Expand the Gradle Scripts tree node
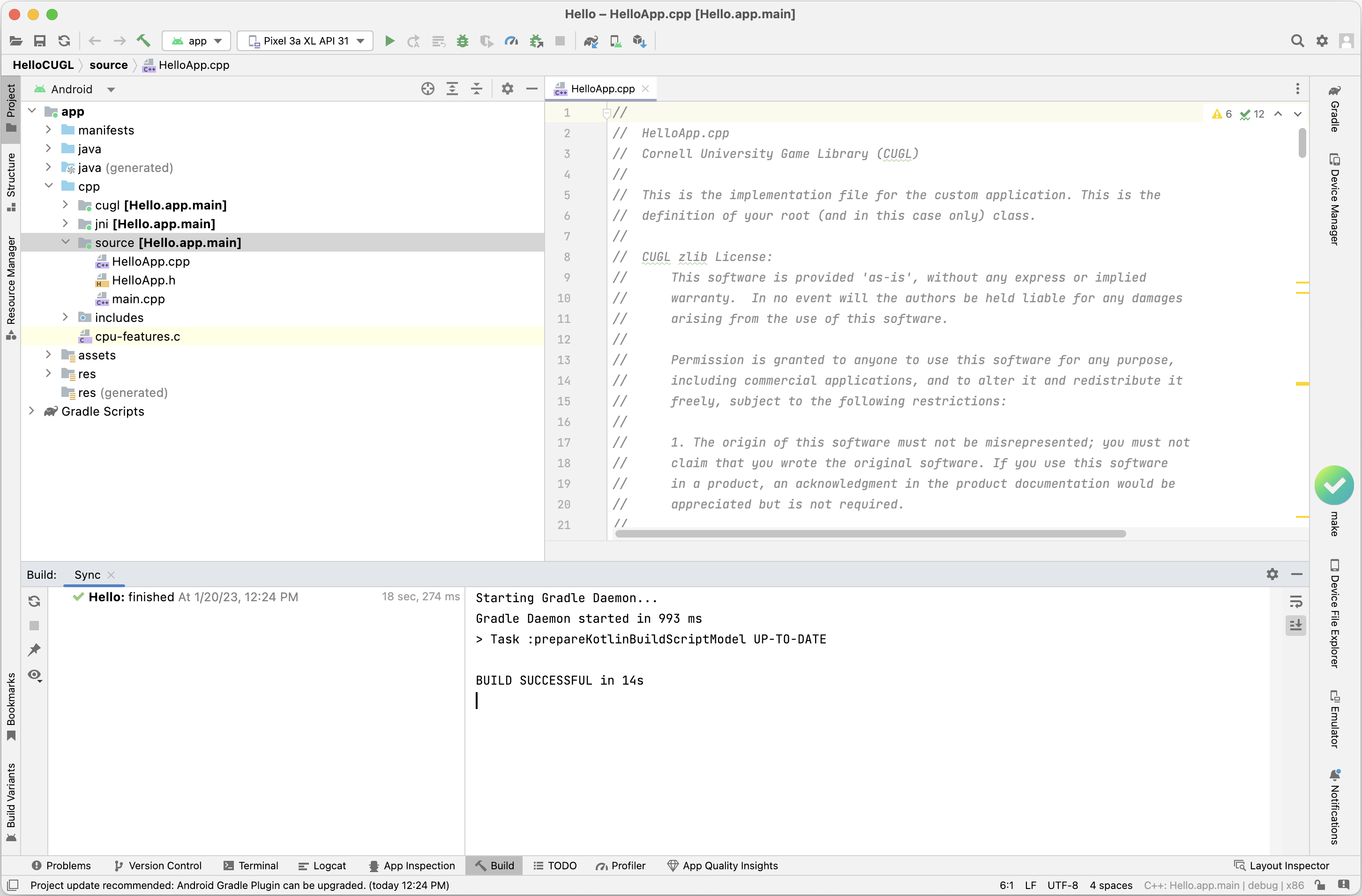 click(x=32, y=411)
